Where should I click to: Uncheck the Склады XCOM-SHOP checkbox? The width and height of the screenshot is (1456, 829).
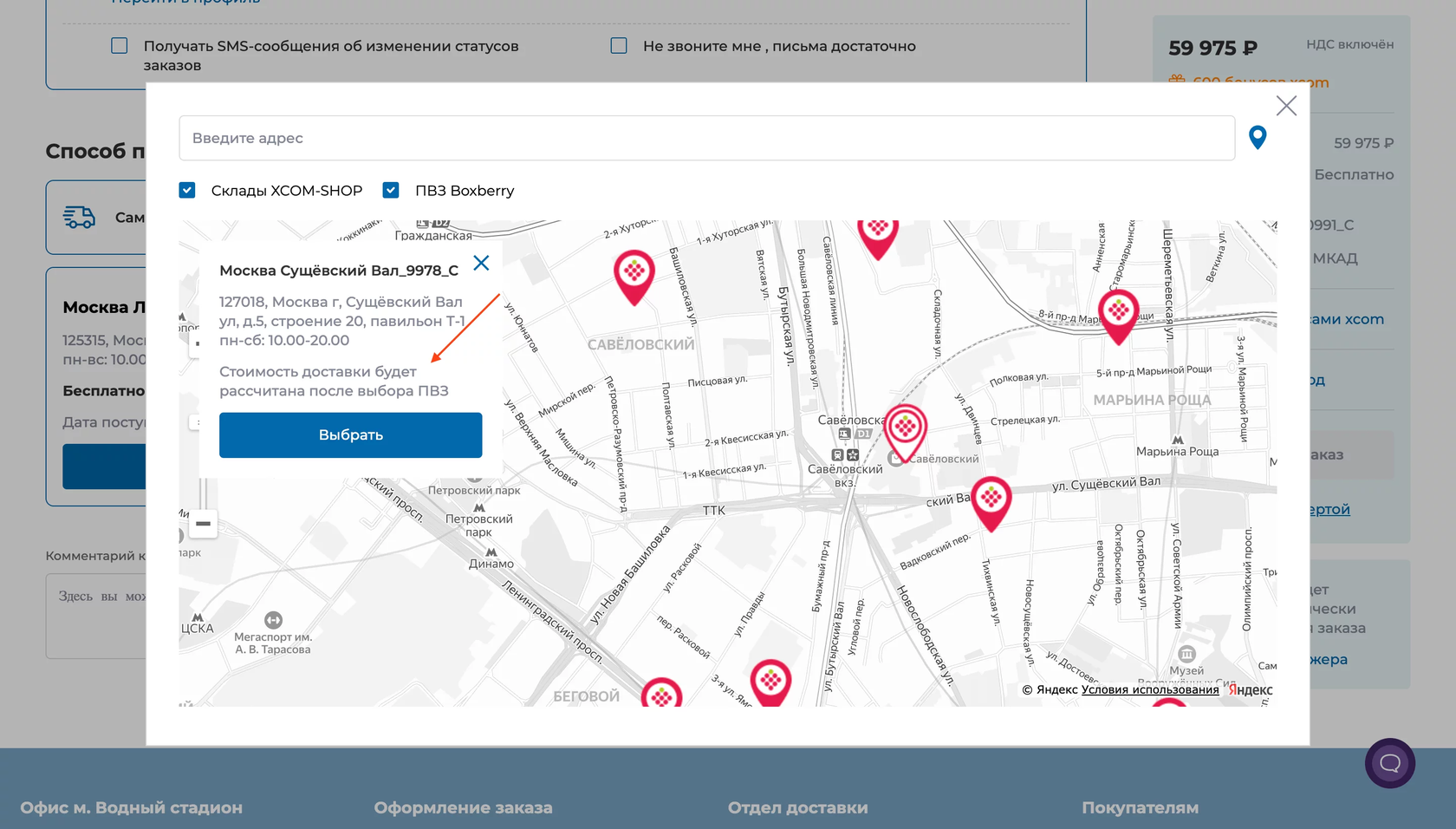pyautogui.click(x=187, y=190)
